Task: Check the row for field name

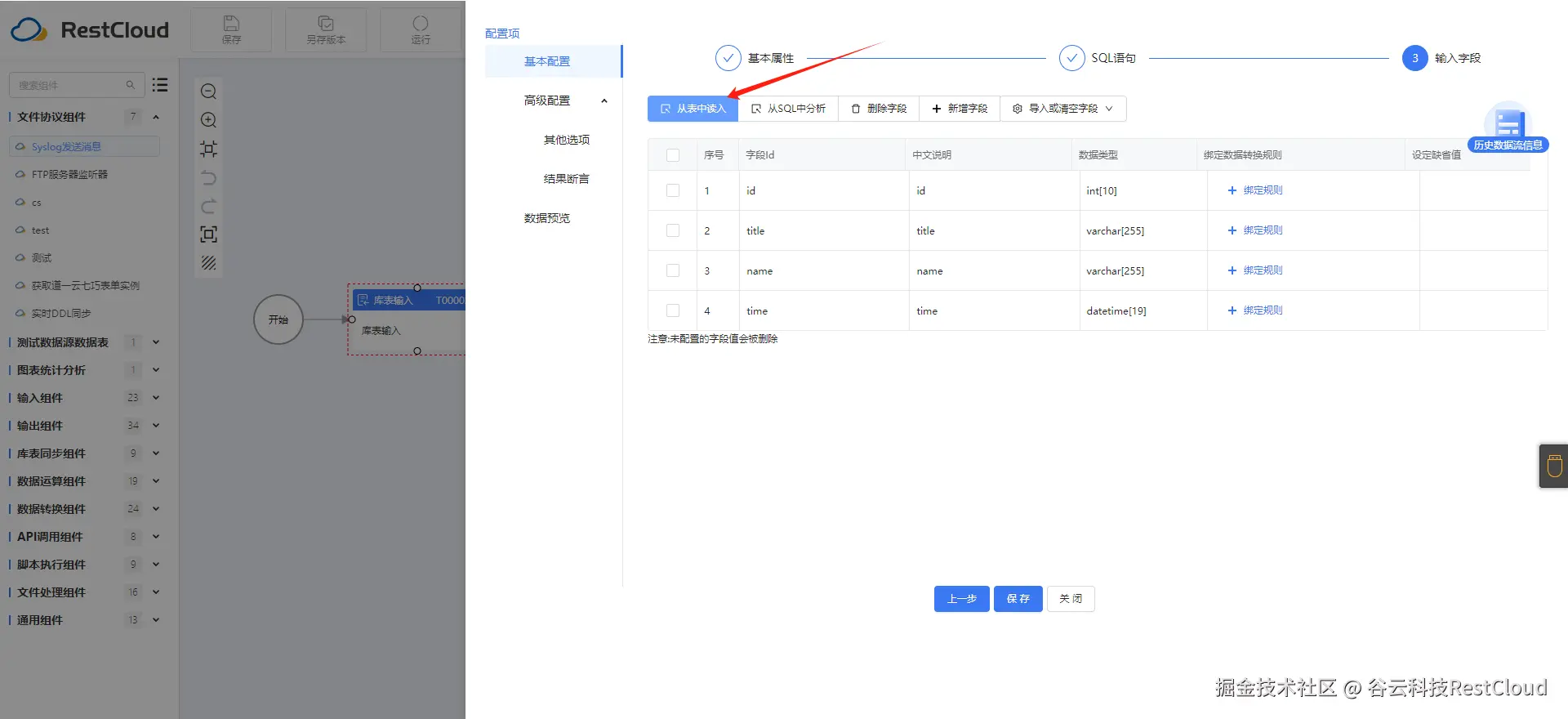Action: tap(673, 270)
